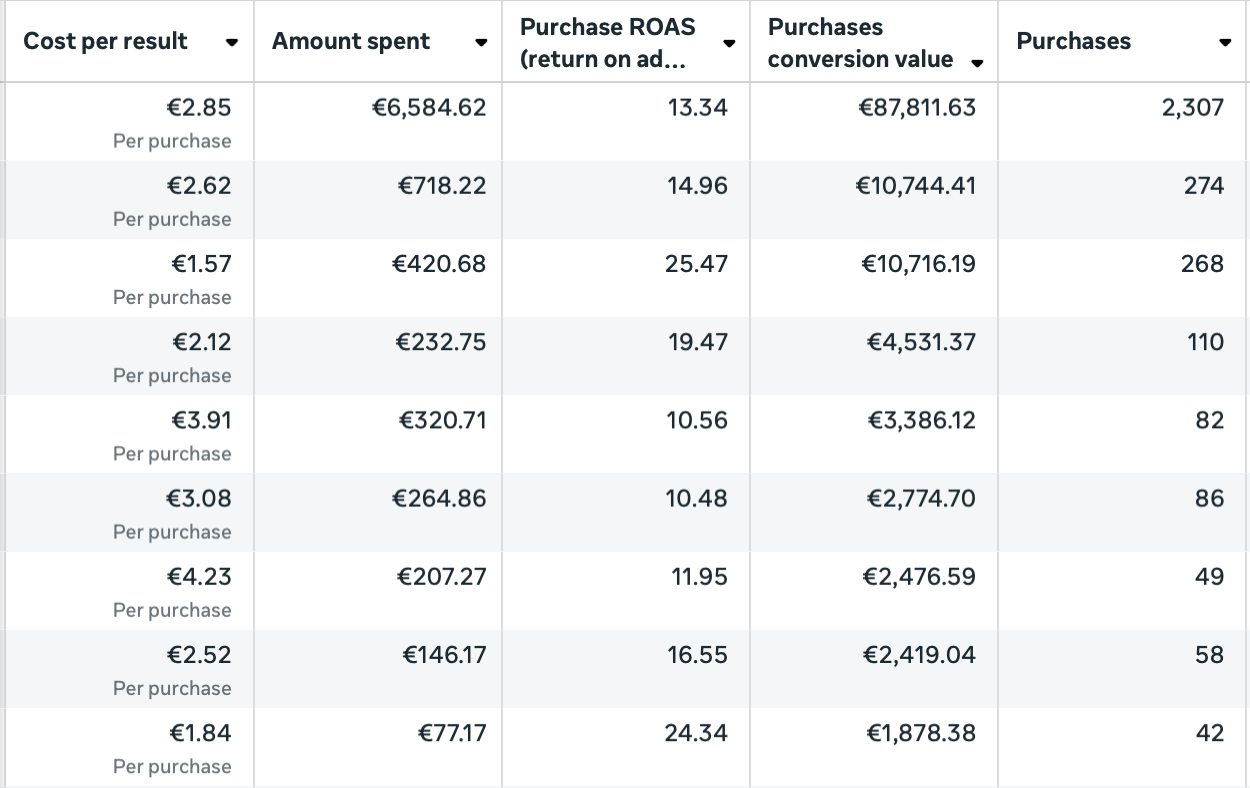Screen dimensions: 1250x788
Task: Click the 2,307 purchases cell
Action: pyautogui.click(x=1192, y=107)
